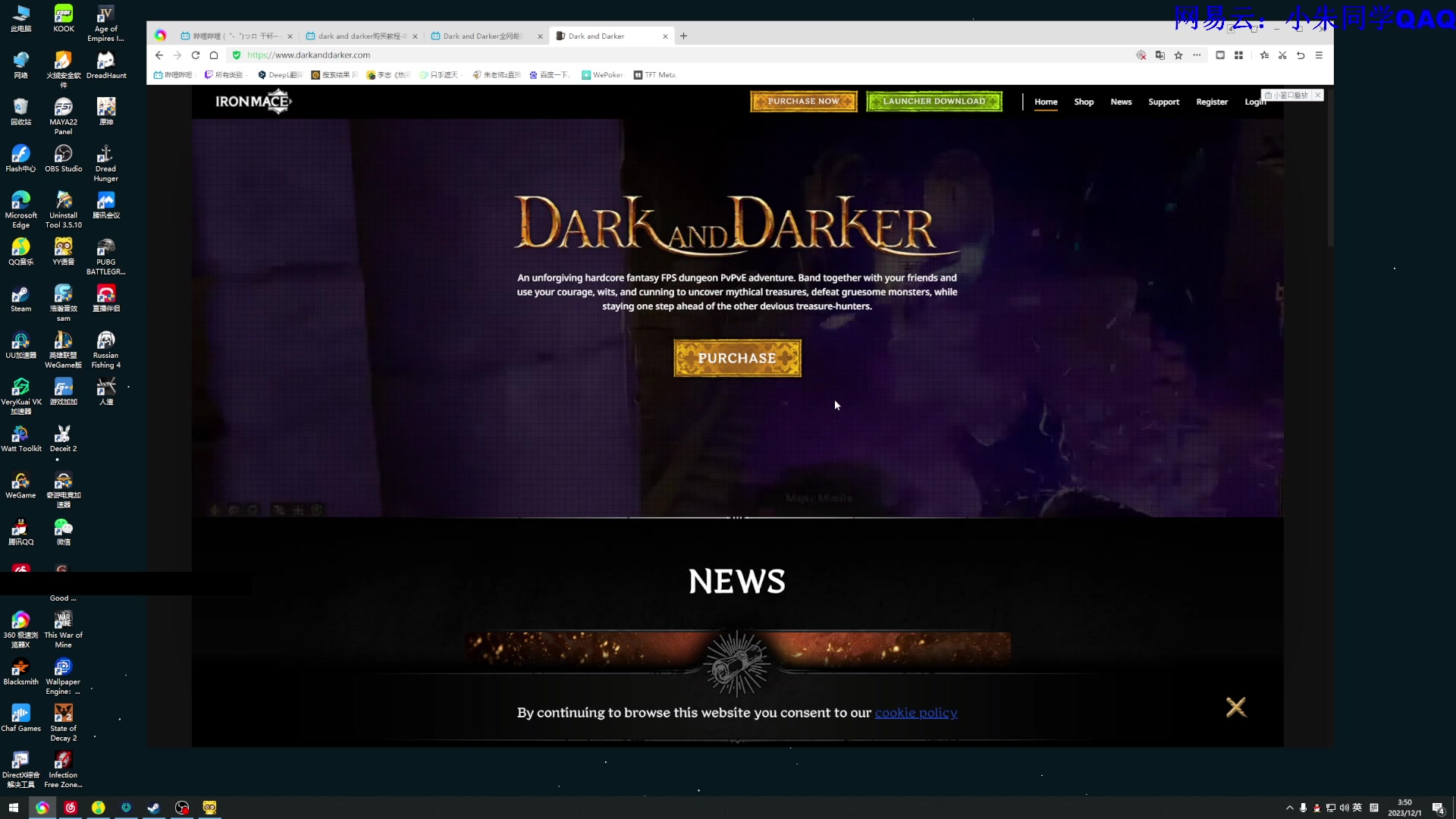The image size is (1456, 819).
Task: Click the ad-block icon in address bar
Action: [x=1141, y=55]
